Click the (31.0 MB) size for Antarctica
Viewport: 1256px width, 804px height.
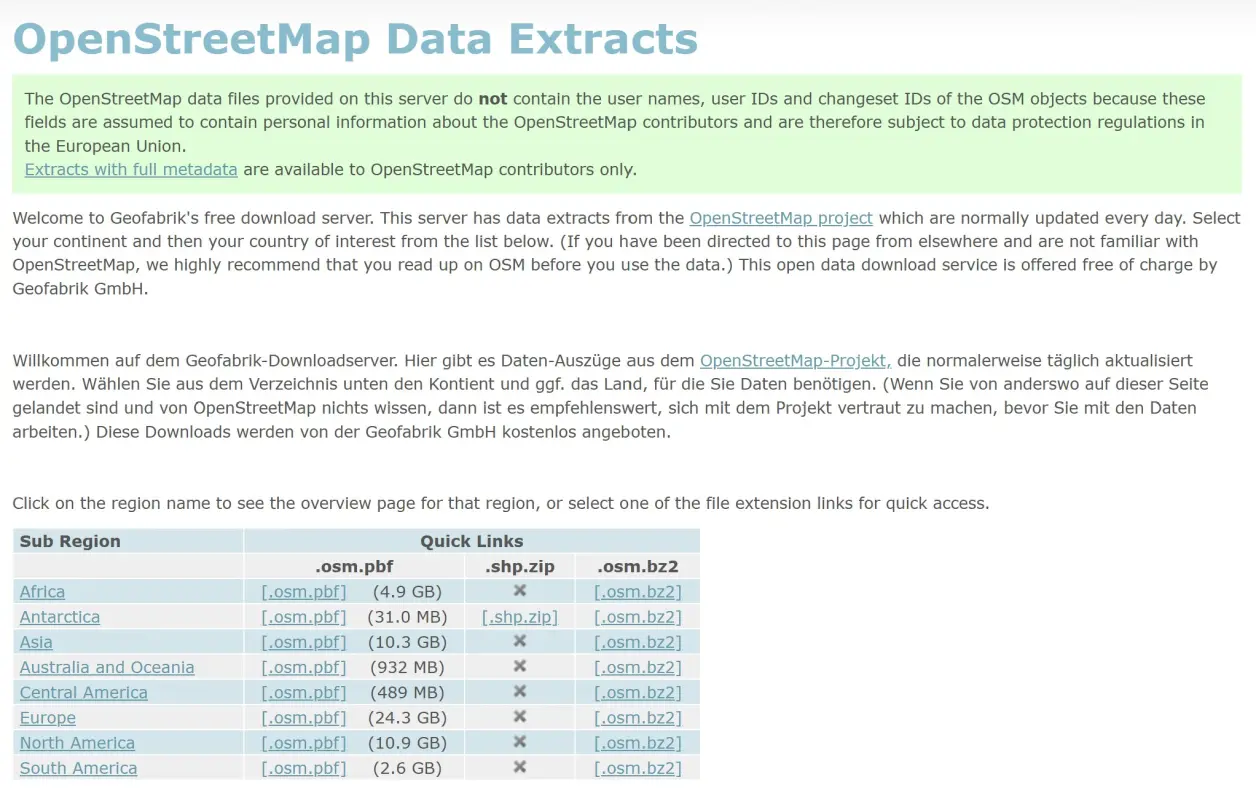click(407, 617)
